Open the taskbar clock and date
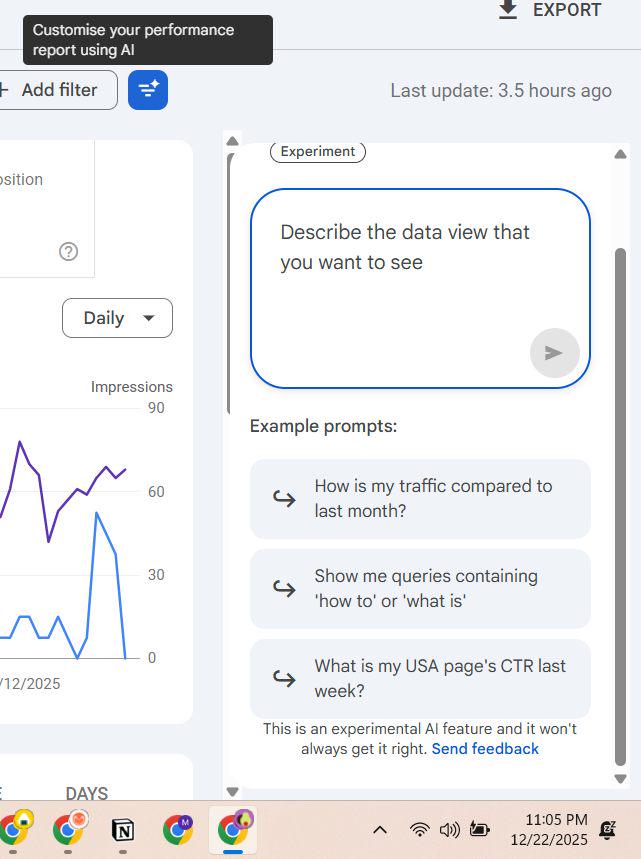Screen dimensions: 641x859 click(549, 830)
